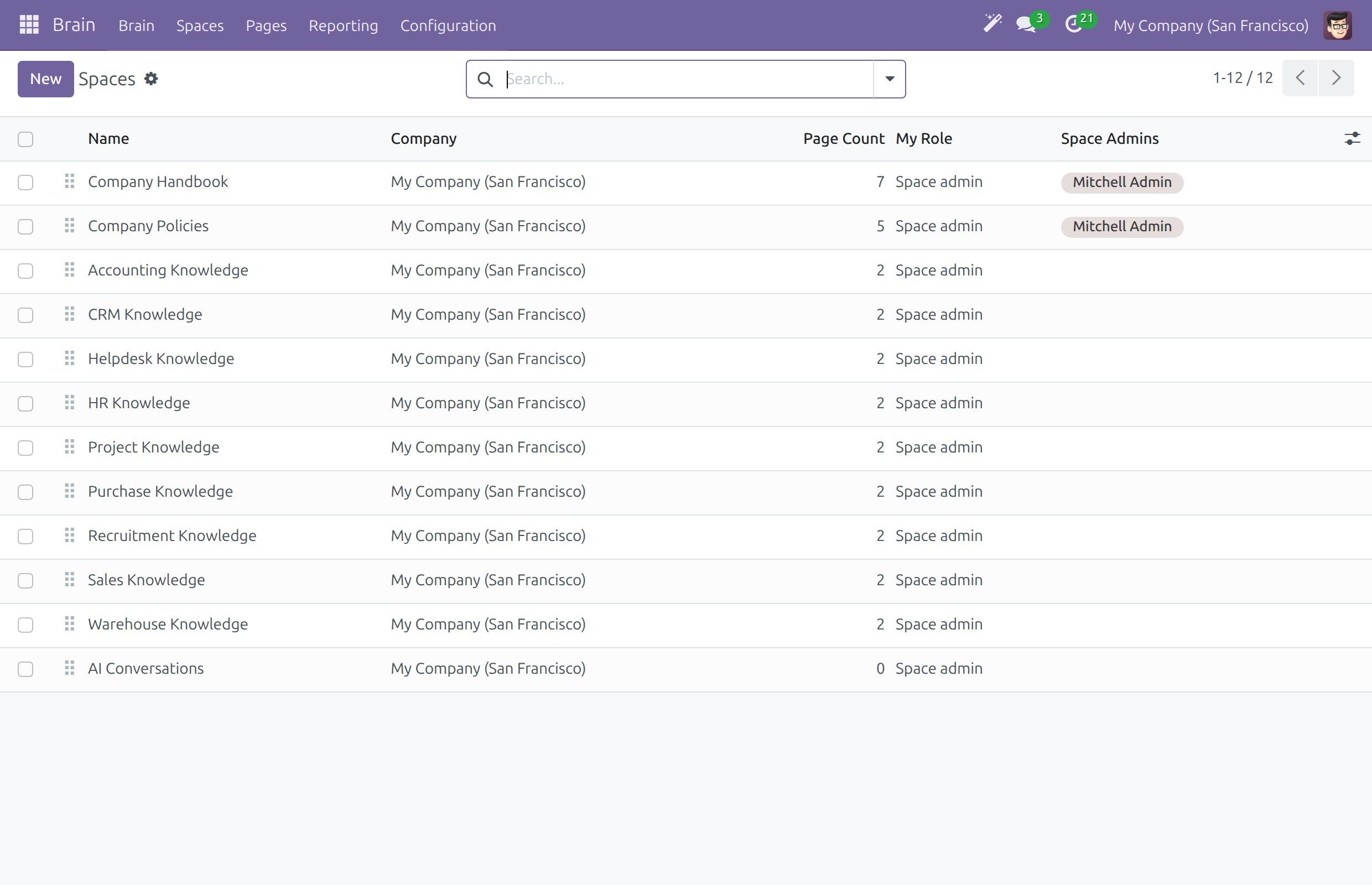
Task: Select all rows with header checkbox
Action: 25,139
